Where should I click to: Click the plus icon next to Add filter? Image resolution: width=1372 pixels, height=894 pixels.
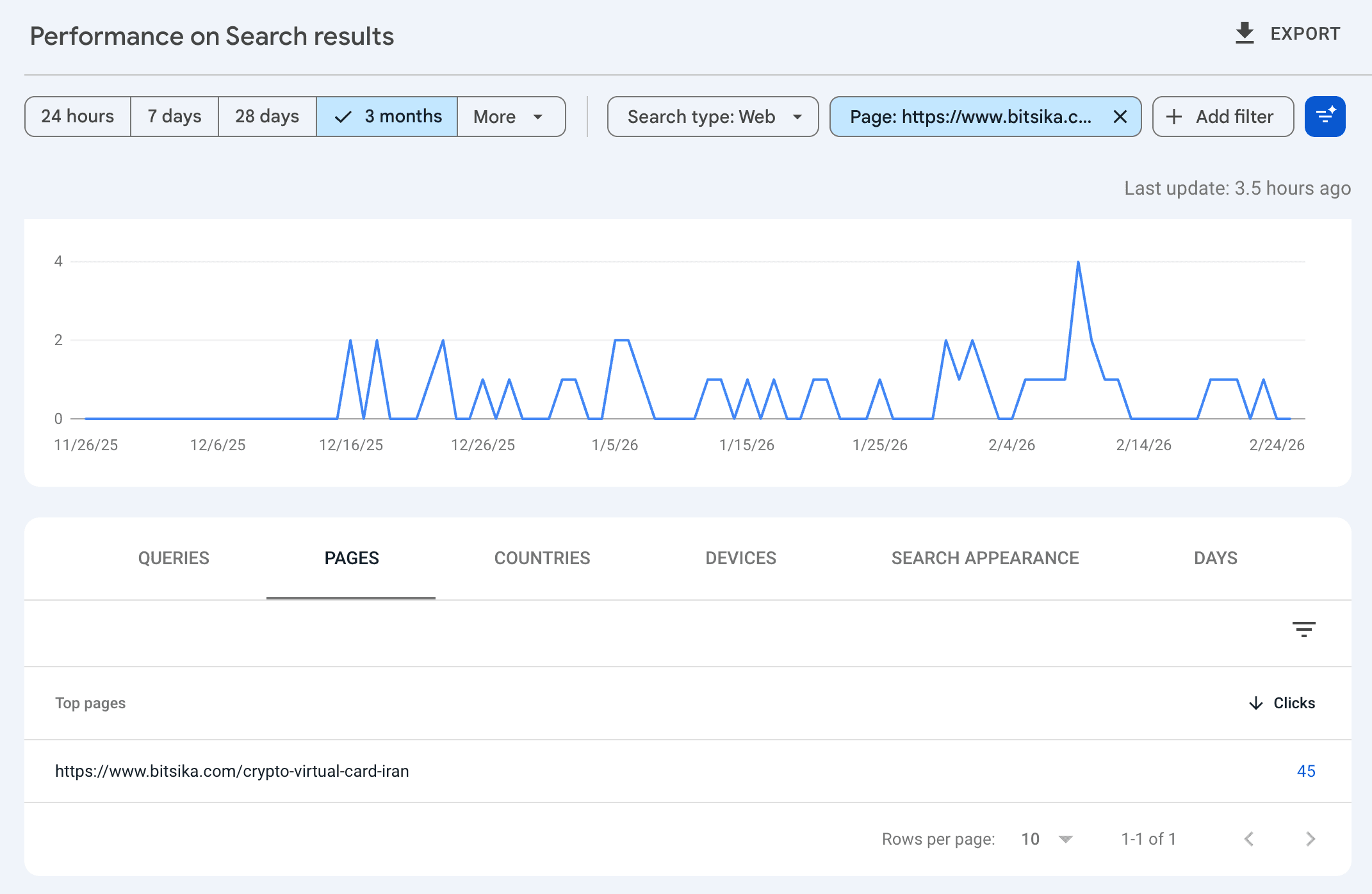[x=1173, y=117]
